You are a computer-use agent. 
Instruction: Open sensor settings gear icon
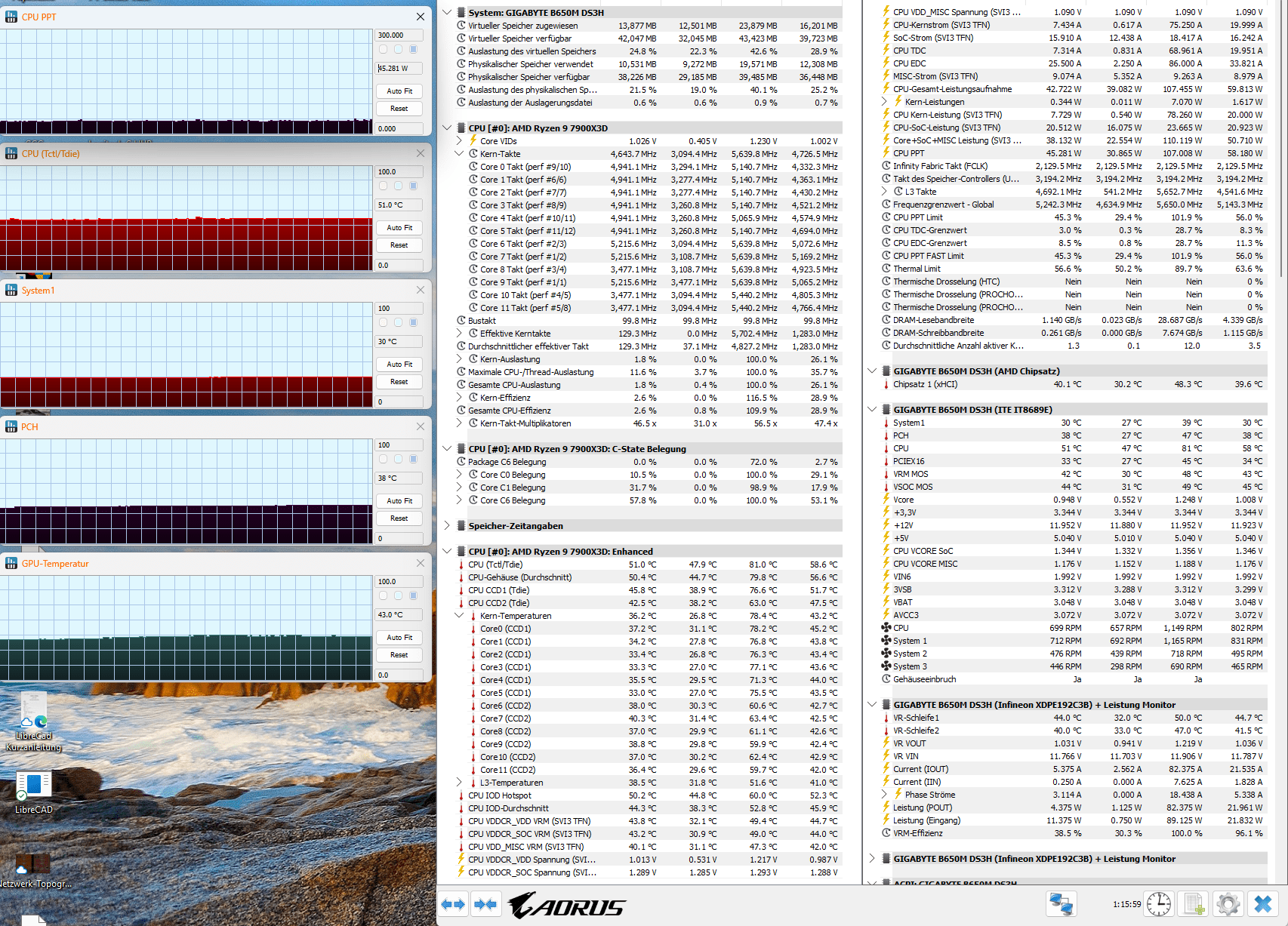(x=1228, y=904)
